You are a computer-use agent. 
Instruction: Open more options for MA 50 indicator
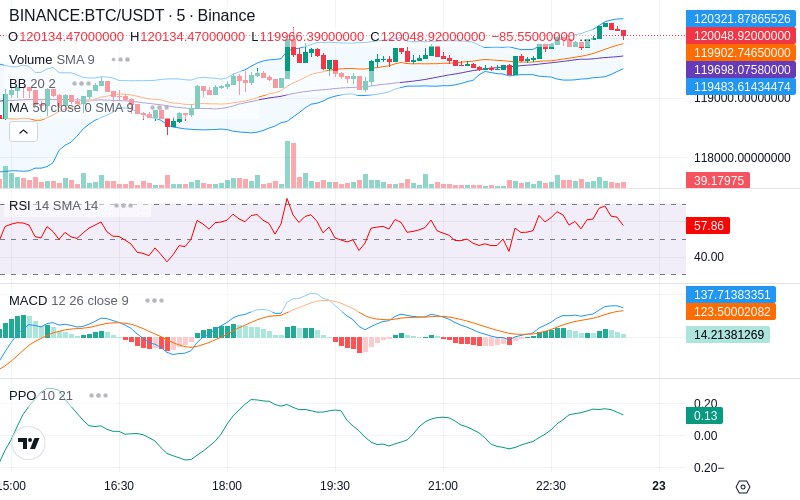coord(159,108)
